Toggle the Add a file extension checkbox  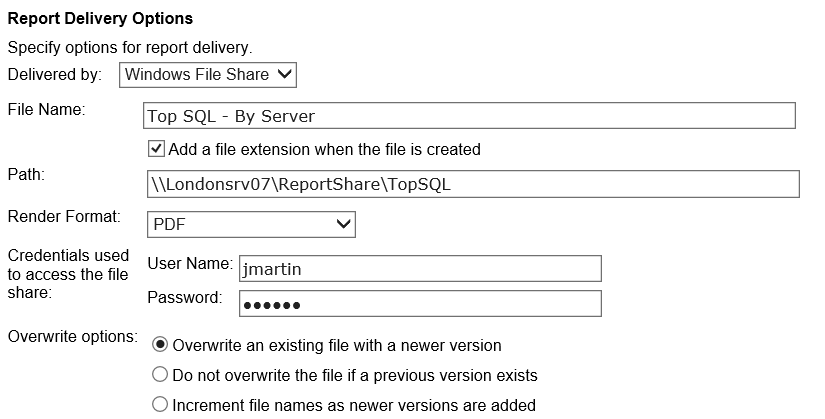[x=156, y=149]
